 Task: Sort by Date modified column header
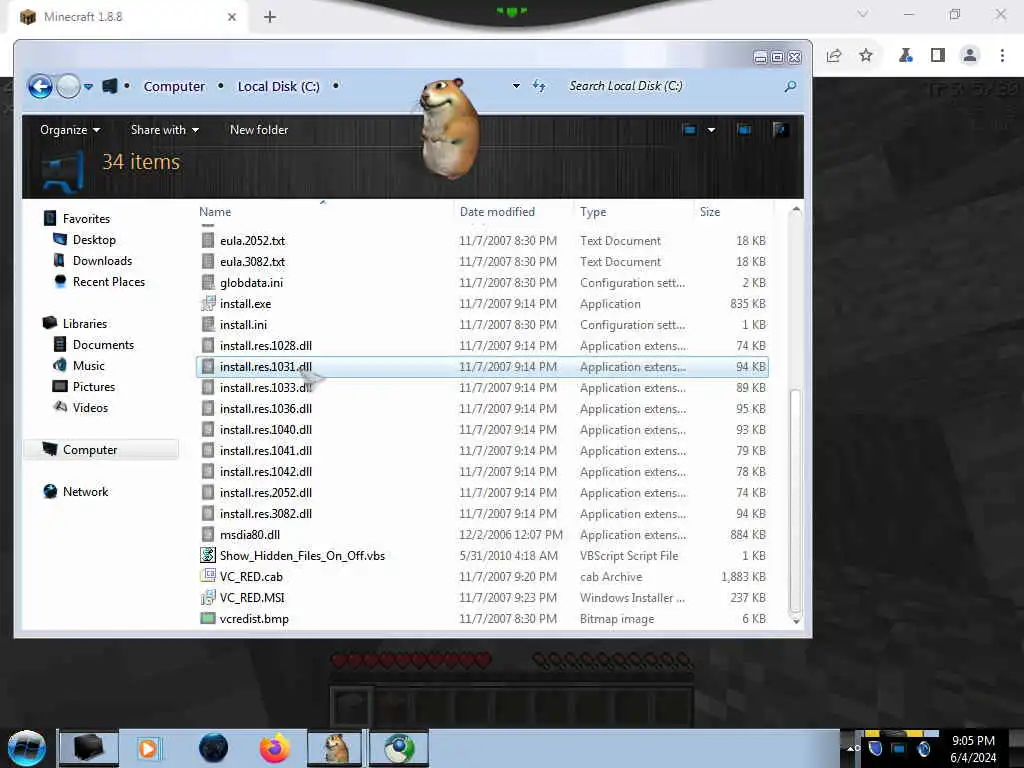[x=497, y=212]
